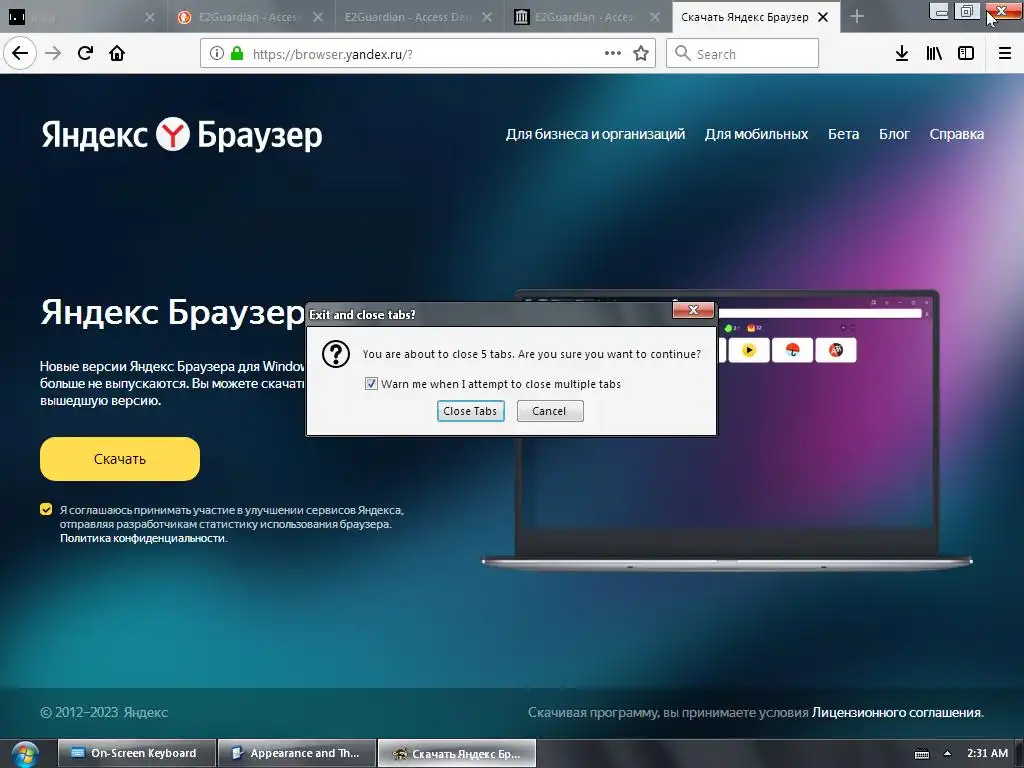Close the fourth E2Guardian tab
1024x768 pixels.
click(x=655, y=18)
